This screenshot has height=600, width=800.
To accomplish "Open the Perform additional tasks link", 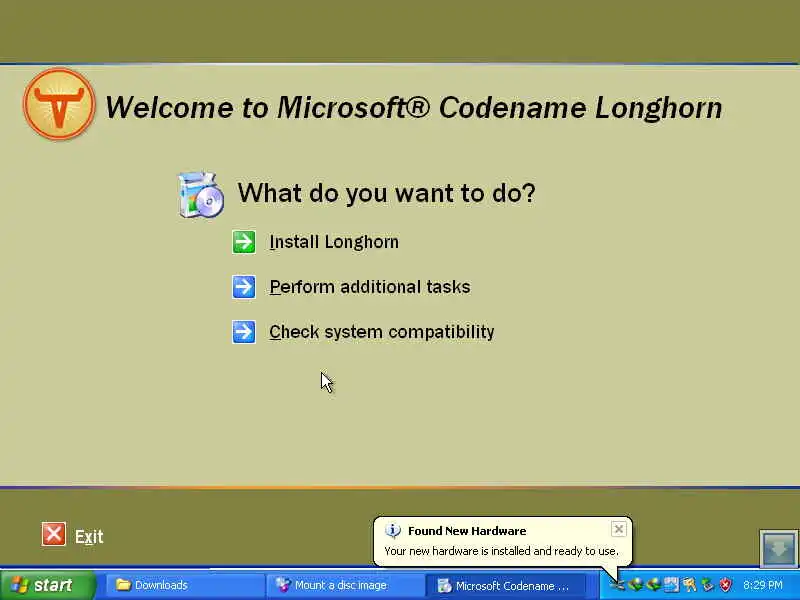I will point(370,287).
